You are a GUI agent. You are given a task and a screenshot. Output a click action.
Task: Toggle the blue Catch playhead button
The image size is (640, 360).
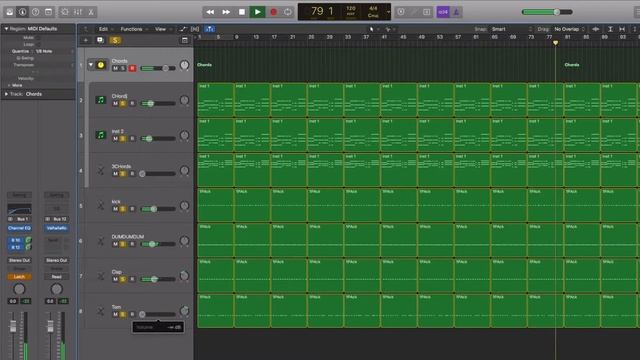click(209, 29)
